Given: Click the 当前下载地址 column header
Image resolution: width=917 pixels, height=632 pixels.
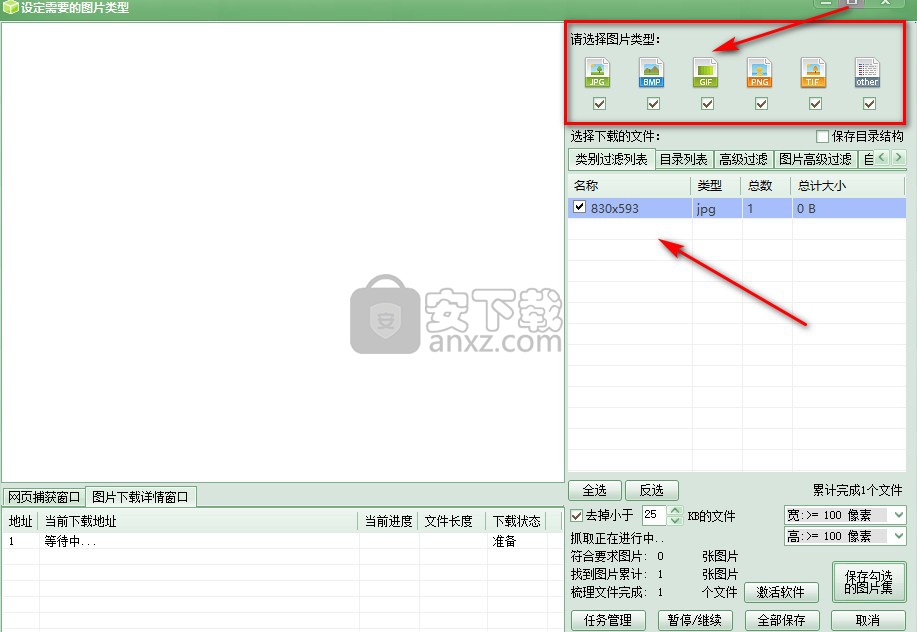Looking at the screenshot, I should coord(198,521).
